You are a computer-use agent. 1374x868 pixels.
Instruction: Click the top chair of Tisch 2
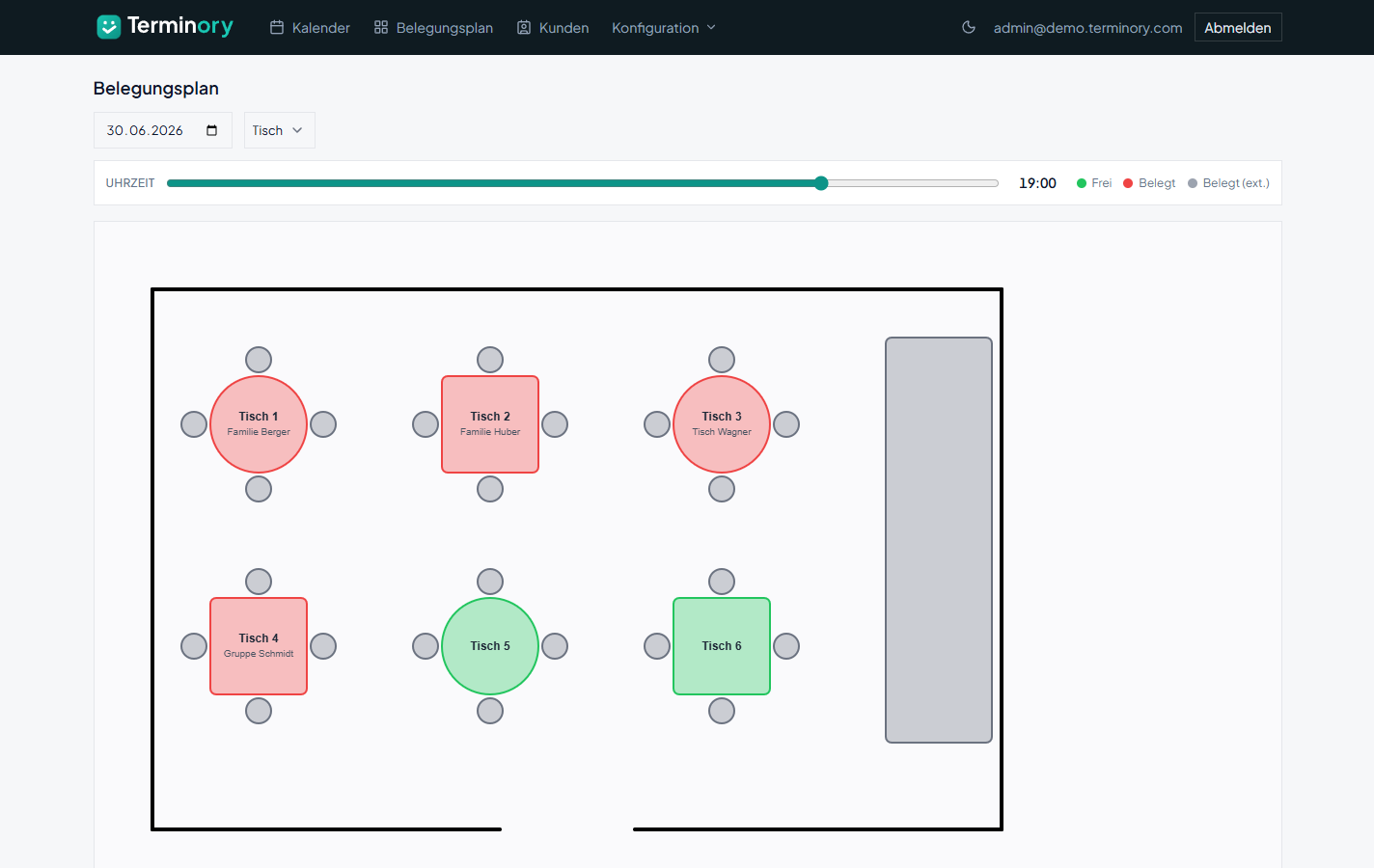[490, 360]
